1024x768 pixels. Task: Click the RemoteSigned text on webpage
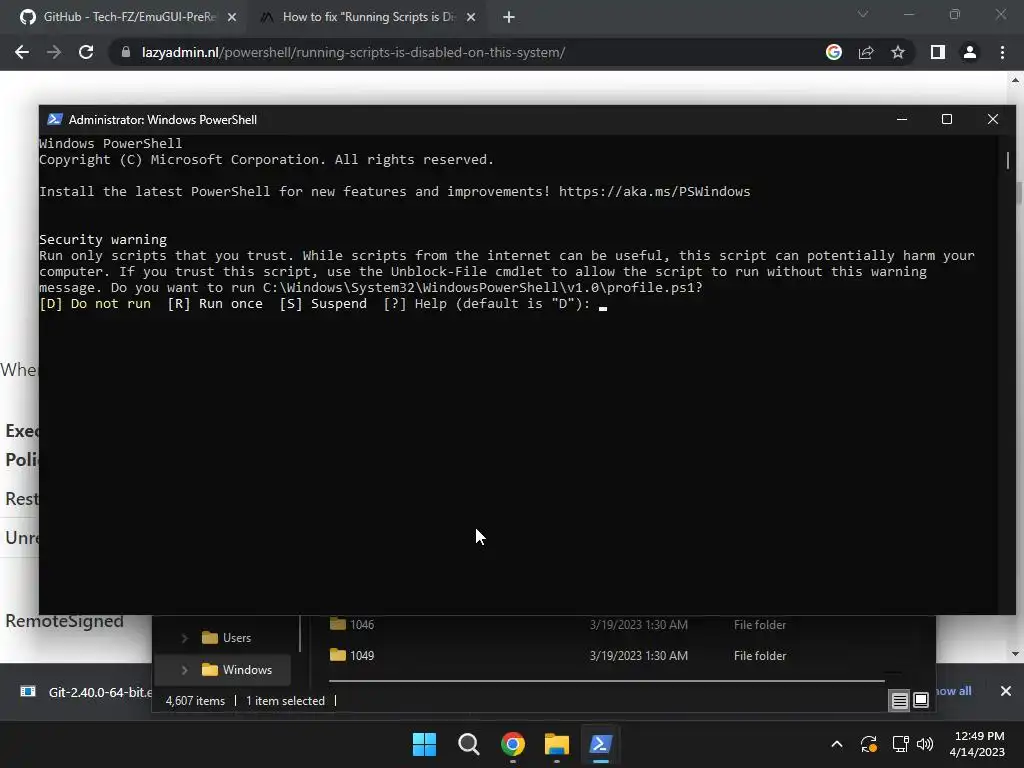pyautogui.click(x=64, y=621)
